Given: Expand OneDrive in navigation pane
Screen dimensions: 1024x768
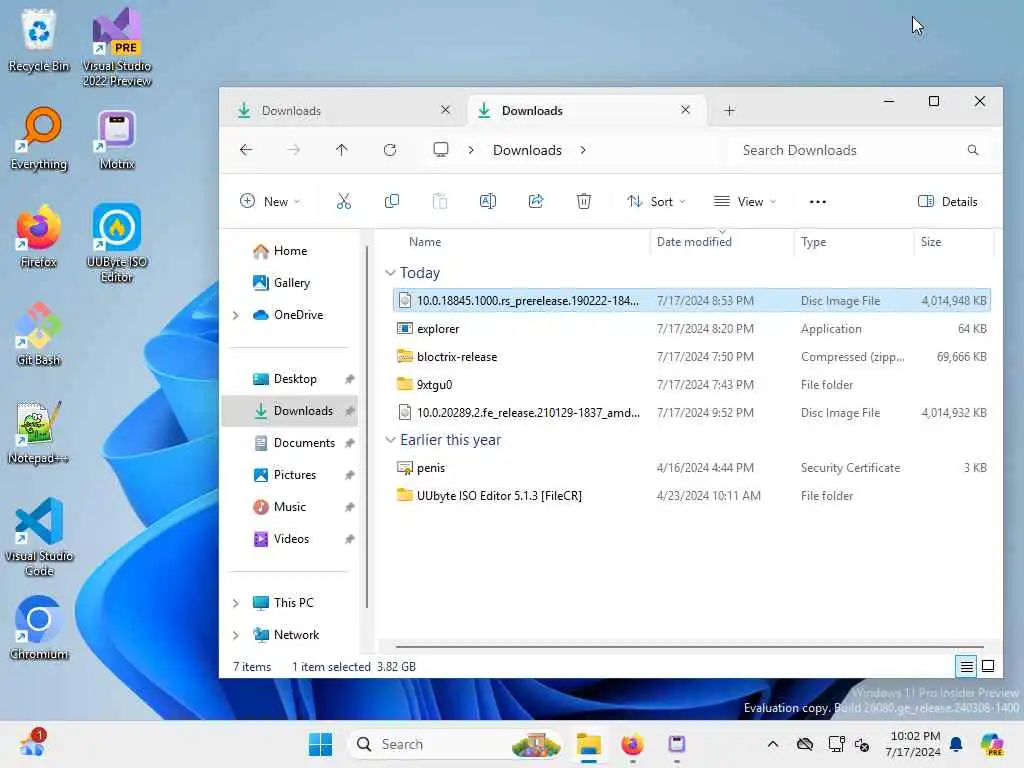Looking at the screenshot, I should (236, 315).
